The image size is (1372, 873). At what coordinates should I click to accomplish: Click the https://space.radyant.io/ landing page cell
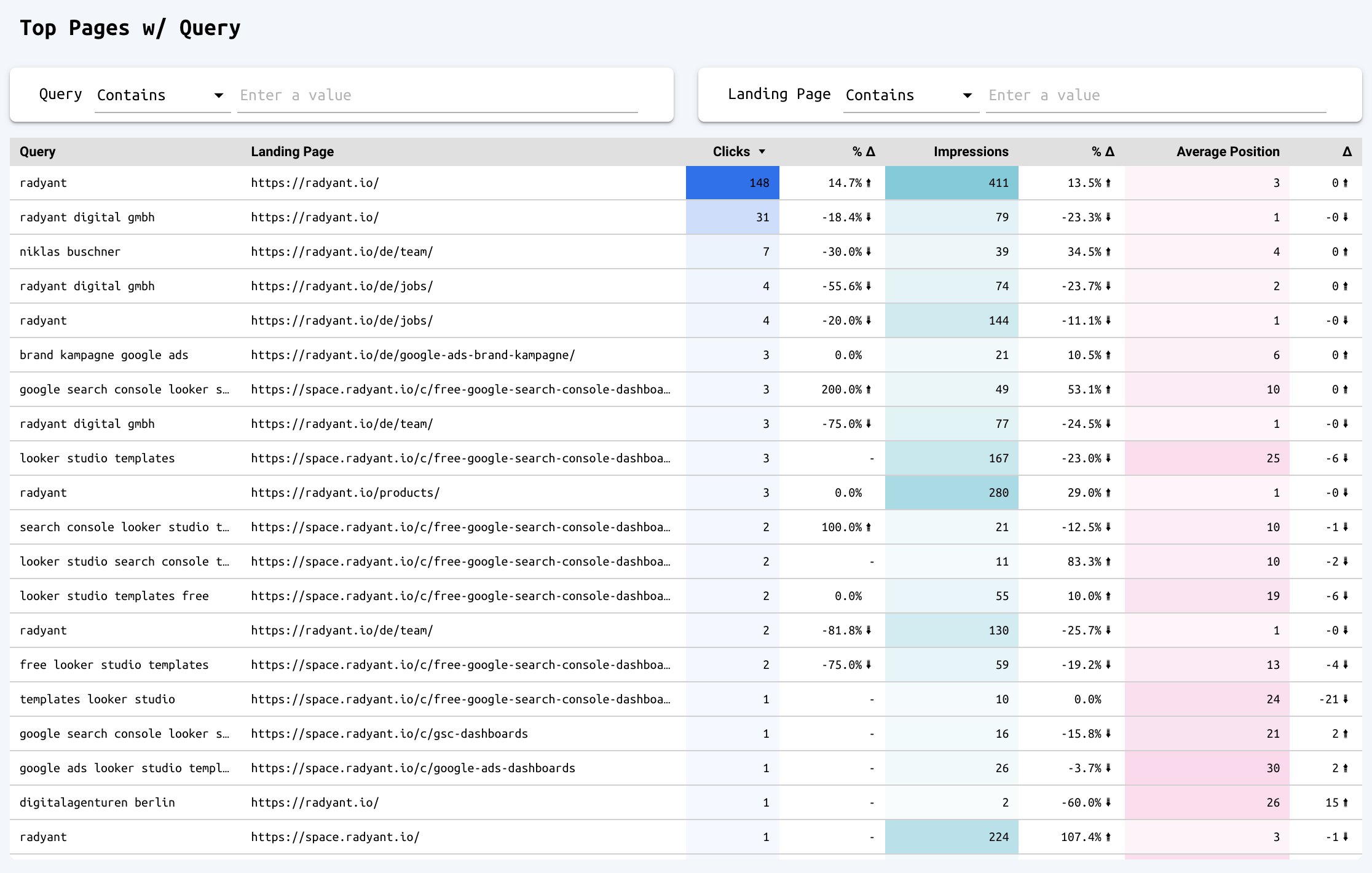click(x=336, y=837)
